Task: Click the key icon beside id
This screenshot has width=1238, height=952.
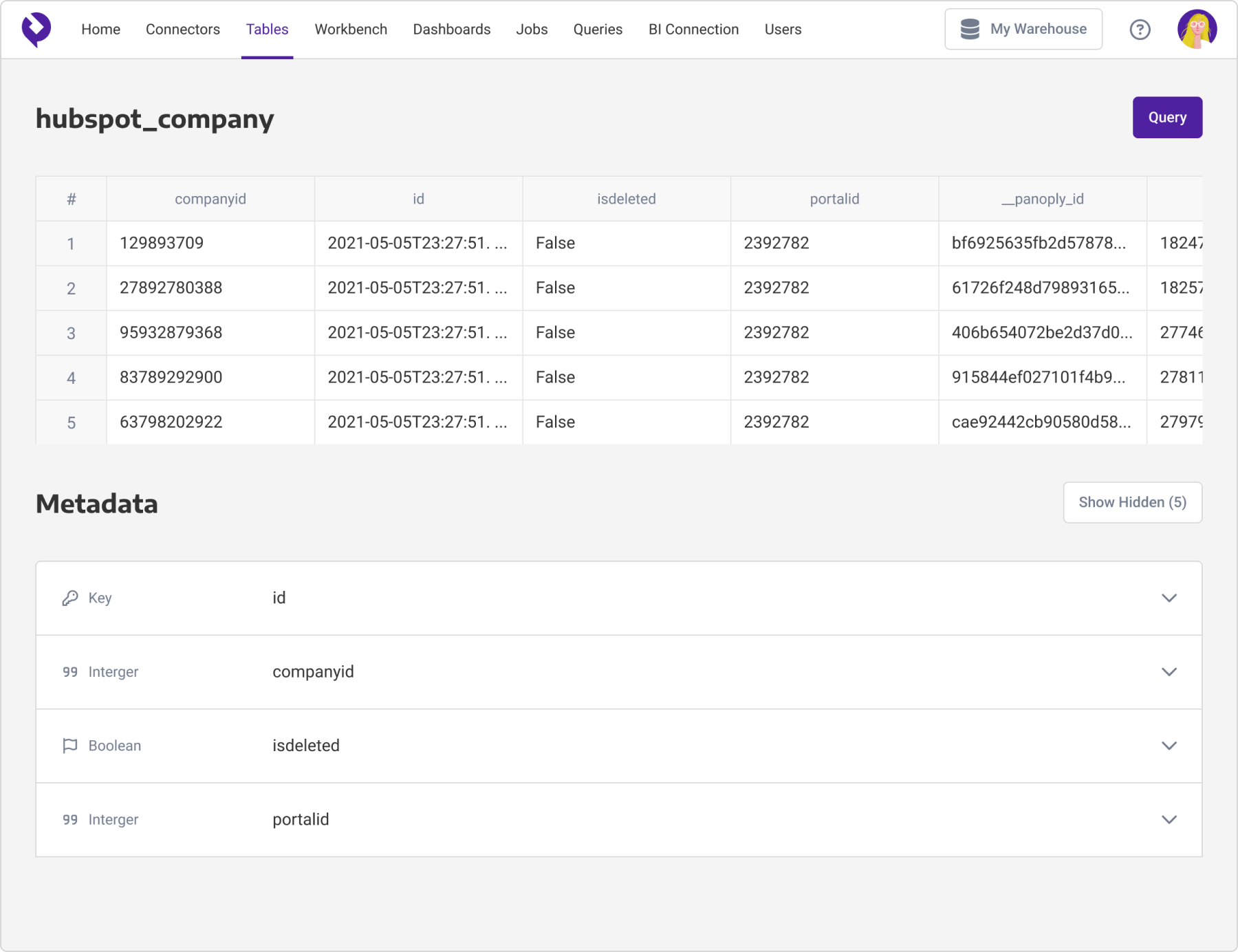Action: (69, 598)
